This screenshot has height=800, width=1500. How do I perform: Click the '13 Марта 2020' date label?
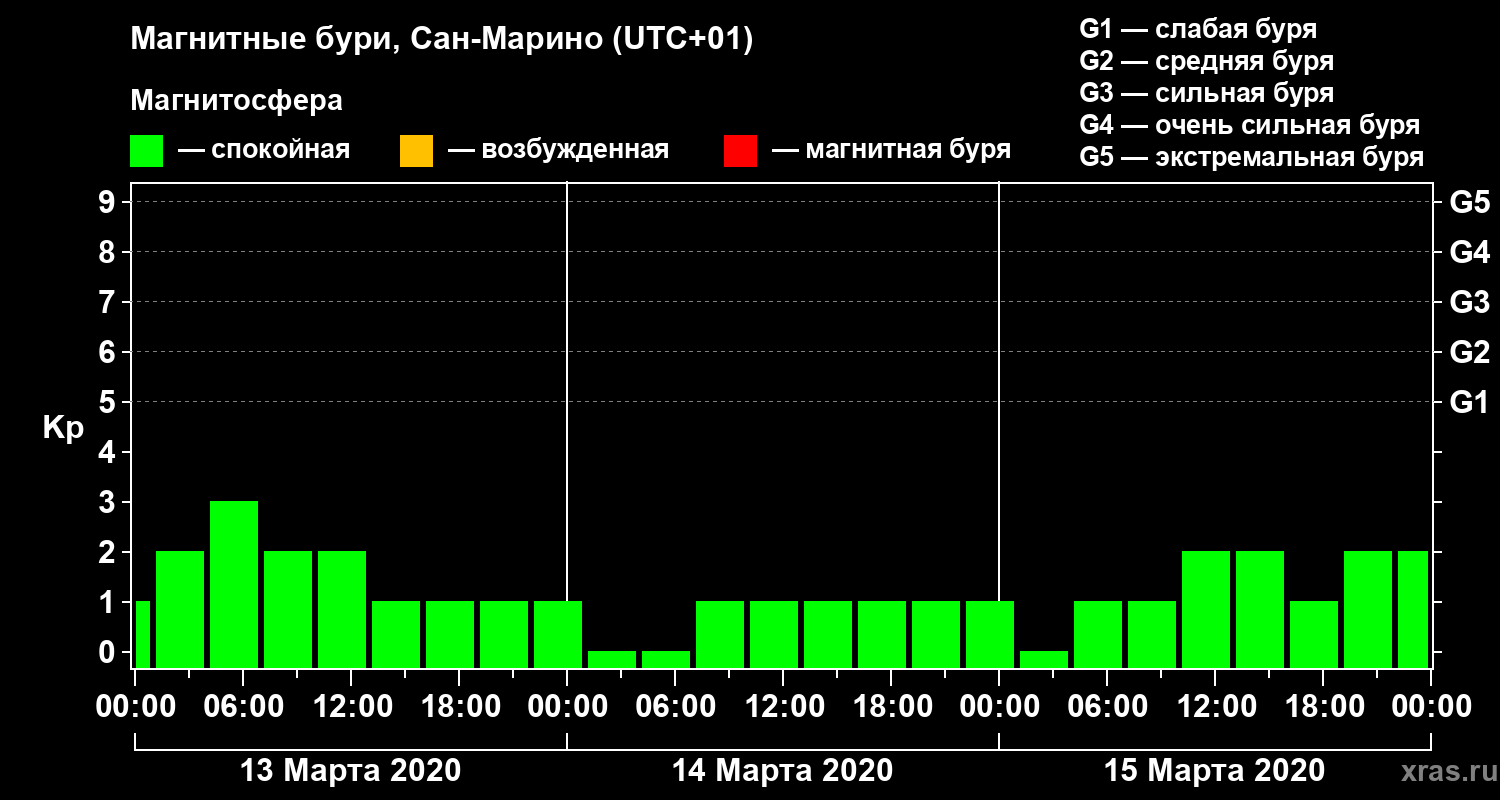click(x=351, y=771)
